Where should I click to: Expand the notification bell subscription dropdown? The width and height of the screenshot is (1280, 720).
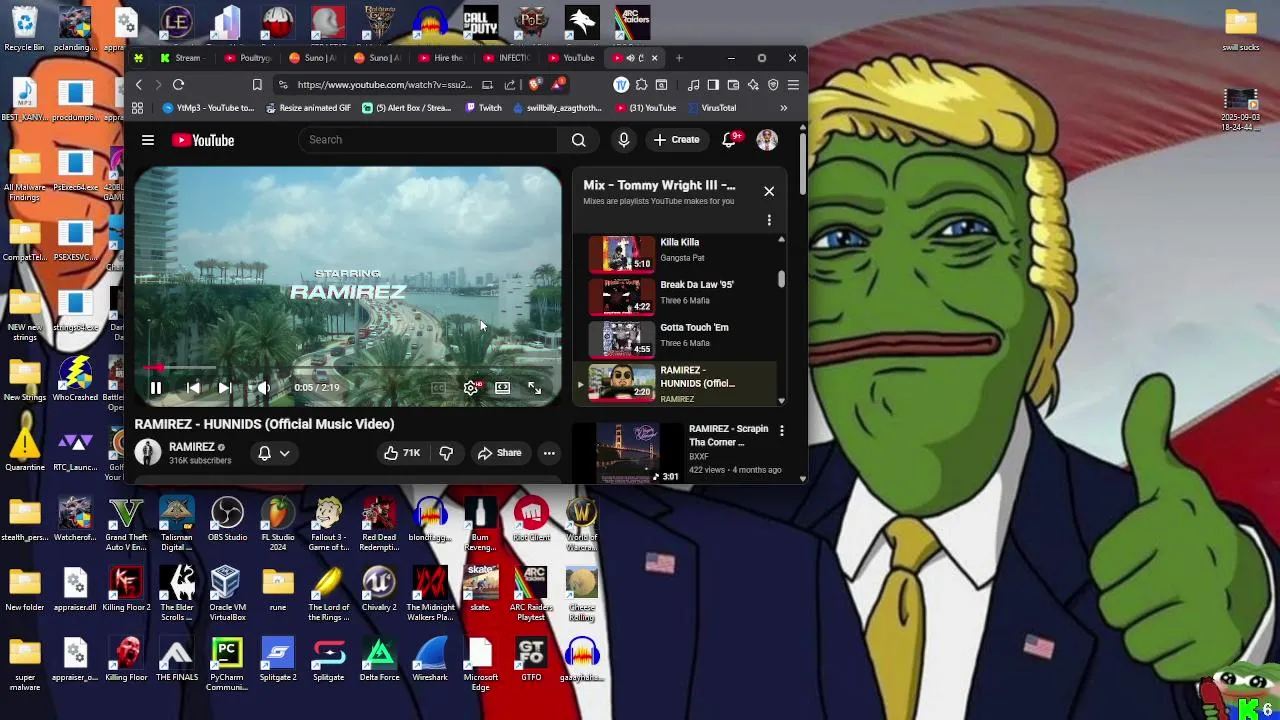274,453
